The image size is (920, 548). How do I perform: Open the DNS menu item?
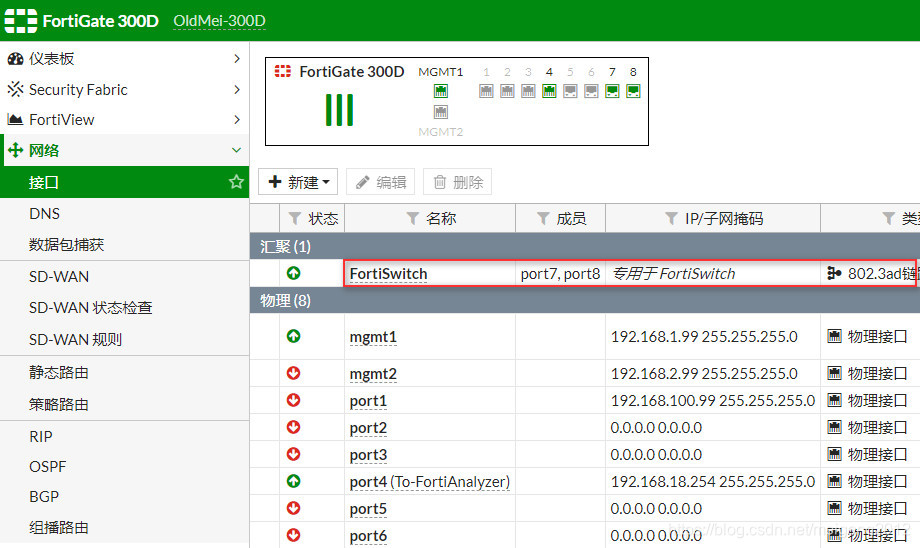45,214
